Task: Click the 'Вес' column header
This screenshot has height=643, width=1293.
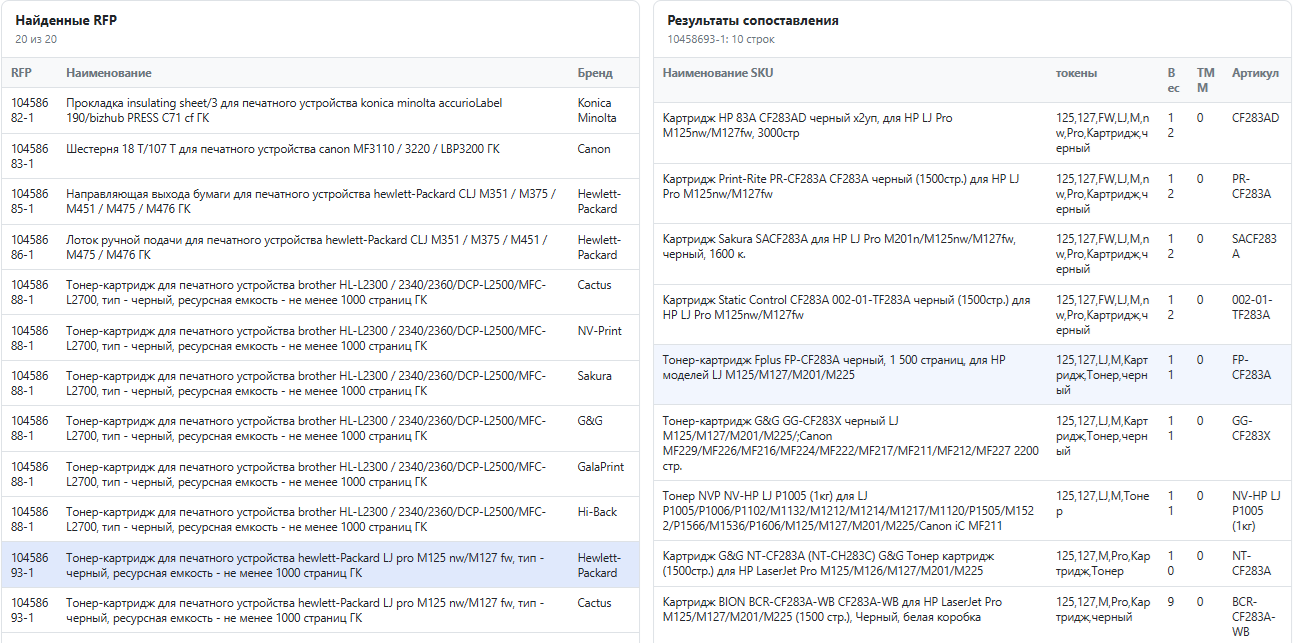Action: pyautogui.click(x=1173, y=80)
